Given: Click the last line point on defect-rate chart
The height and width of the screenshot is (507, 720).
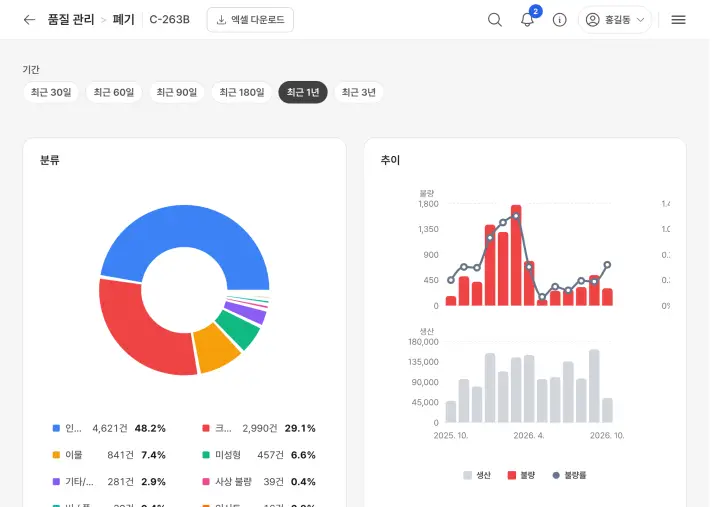Looking at the screenshot, I should (x=608, y=265).
